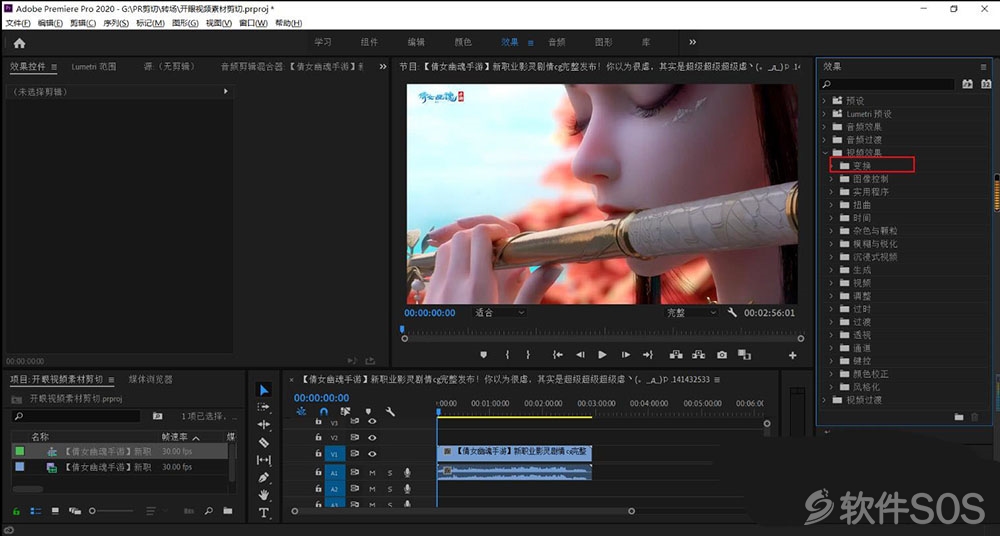The width and height of the screenshot is (1000, 536).
Task: Toggle V1 track output eye
Action: [372, 454]
